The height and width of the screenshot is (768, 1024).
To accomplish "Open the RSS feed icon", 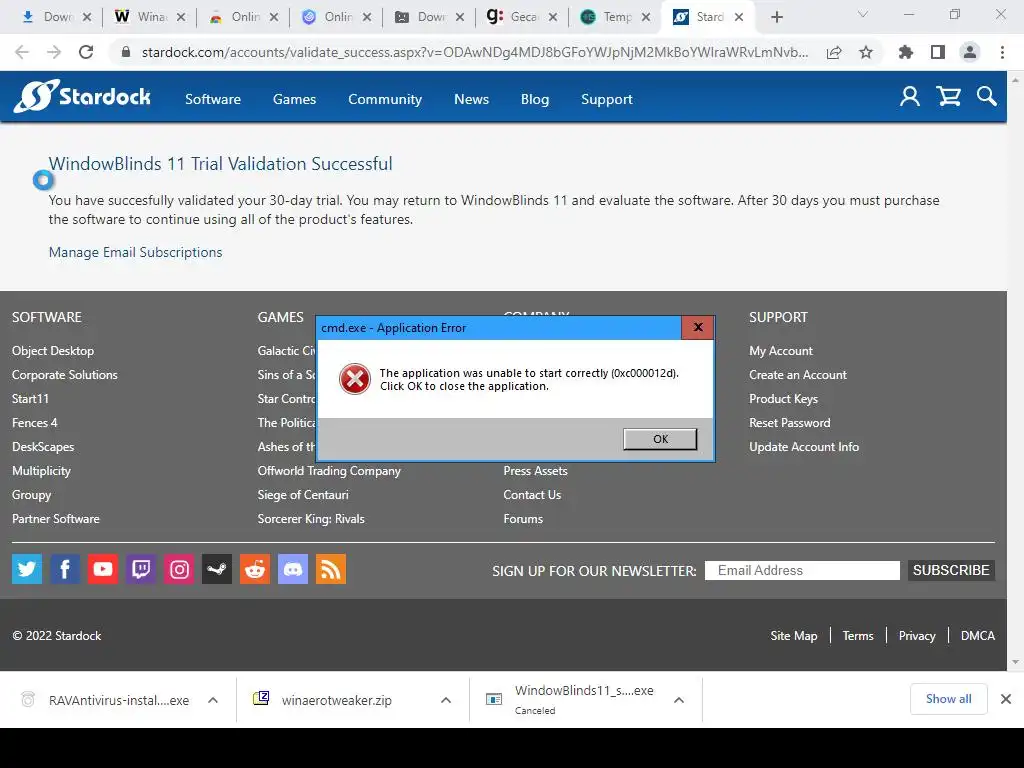I will click(x=331, y=569).
